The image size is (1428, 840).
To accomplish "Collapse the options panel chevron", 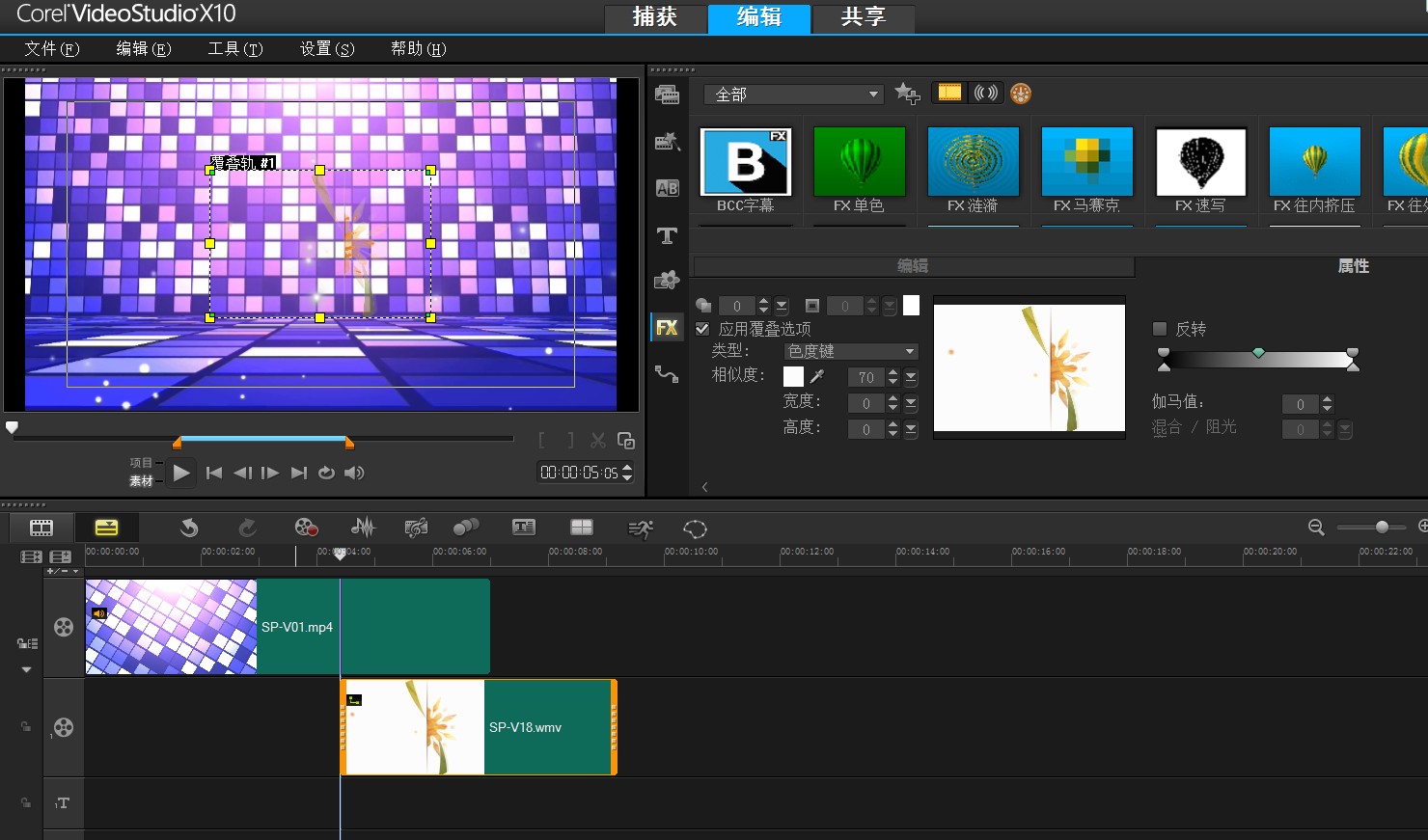I will pos(704,487).
